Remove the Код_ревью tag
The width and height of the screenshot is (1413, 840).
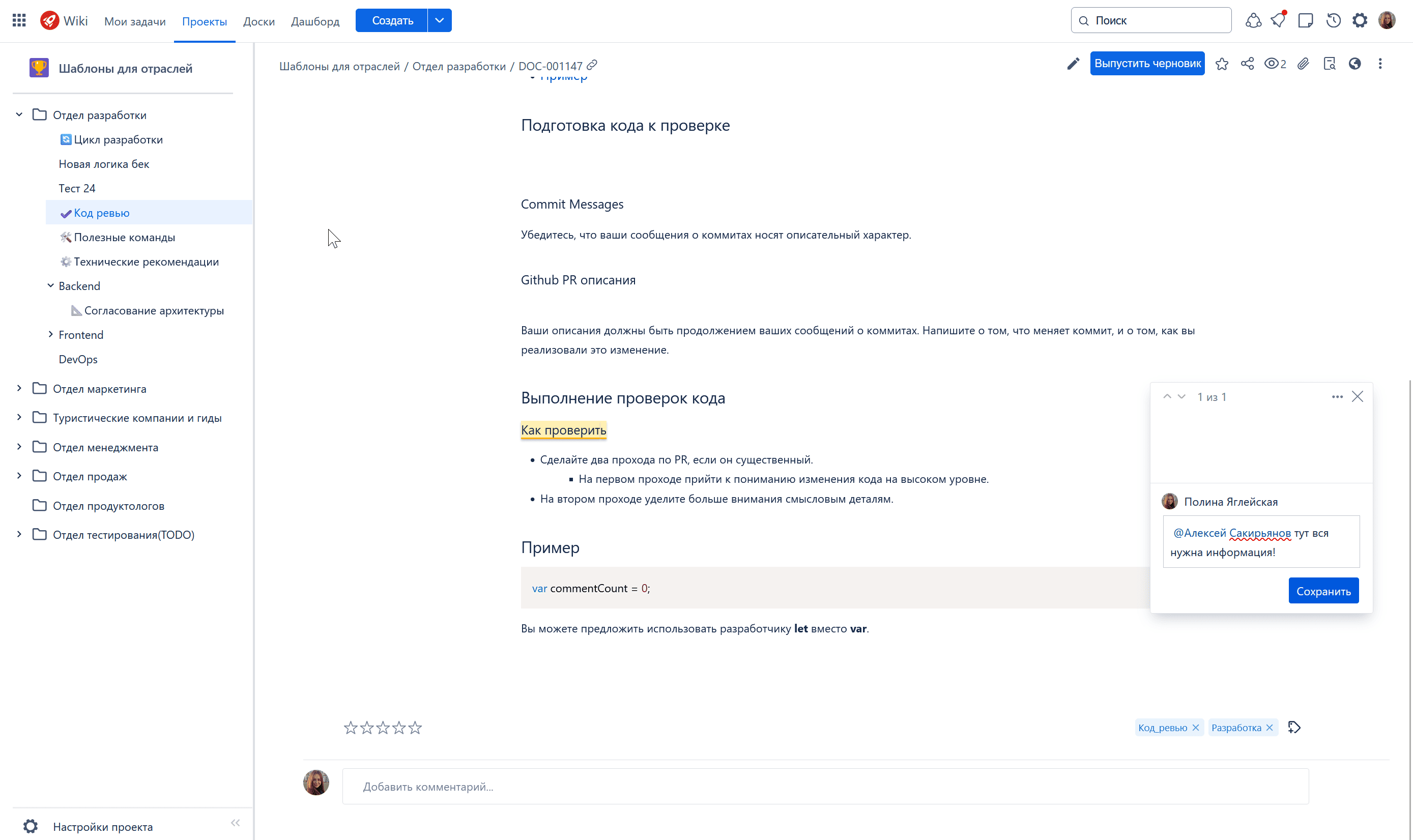tap(1196, 728)
